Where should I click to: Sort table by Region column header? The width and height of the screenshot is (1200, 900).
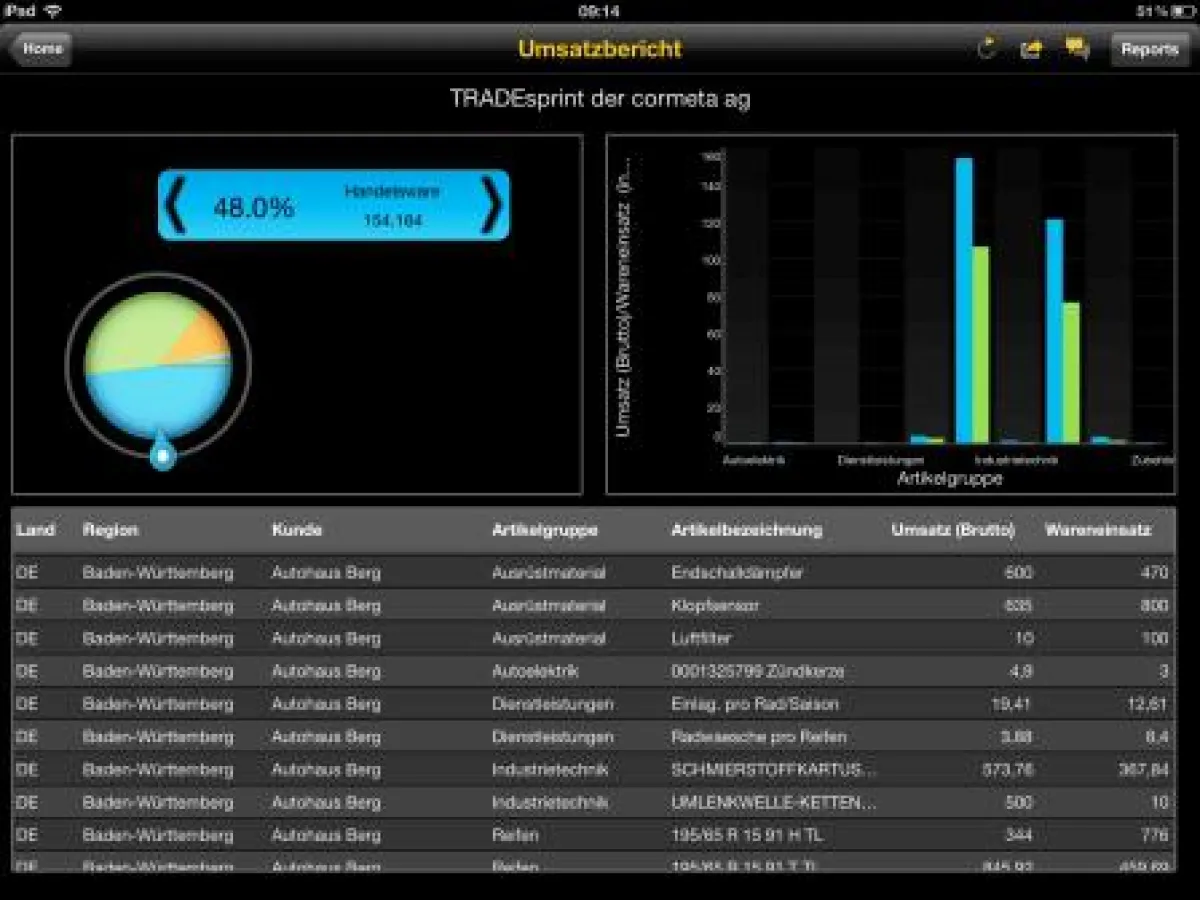pos(110,530)
